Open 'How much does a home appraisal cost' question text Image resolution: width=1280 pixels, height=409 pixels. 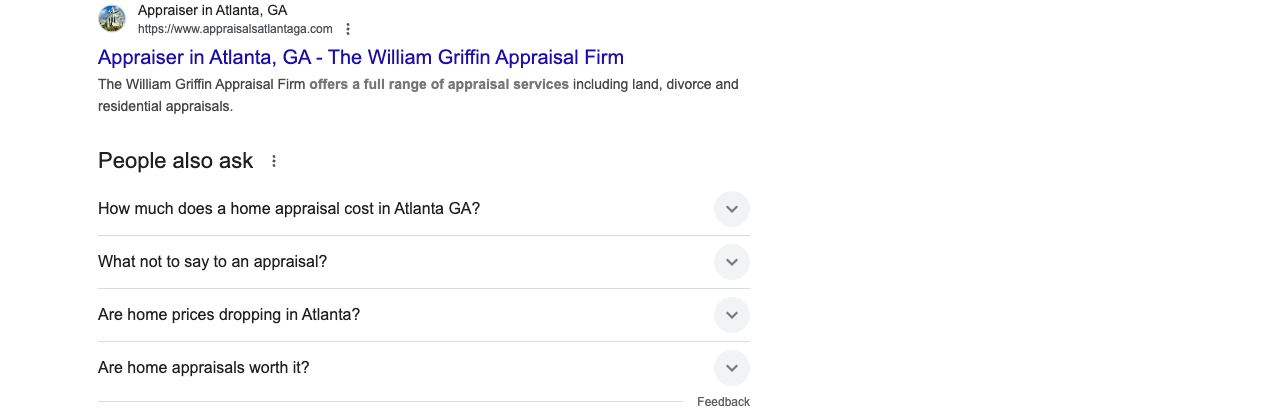(289, 209)
